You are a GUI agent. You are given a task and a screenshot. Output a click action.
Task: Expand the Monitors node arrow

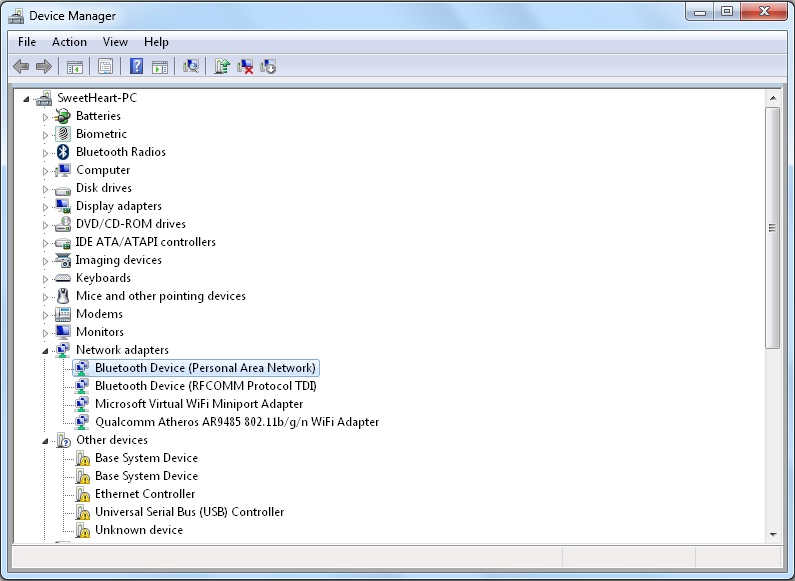click(x=45, y=333)
